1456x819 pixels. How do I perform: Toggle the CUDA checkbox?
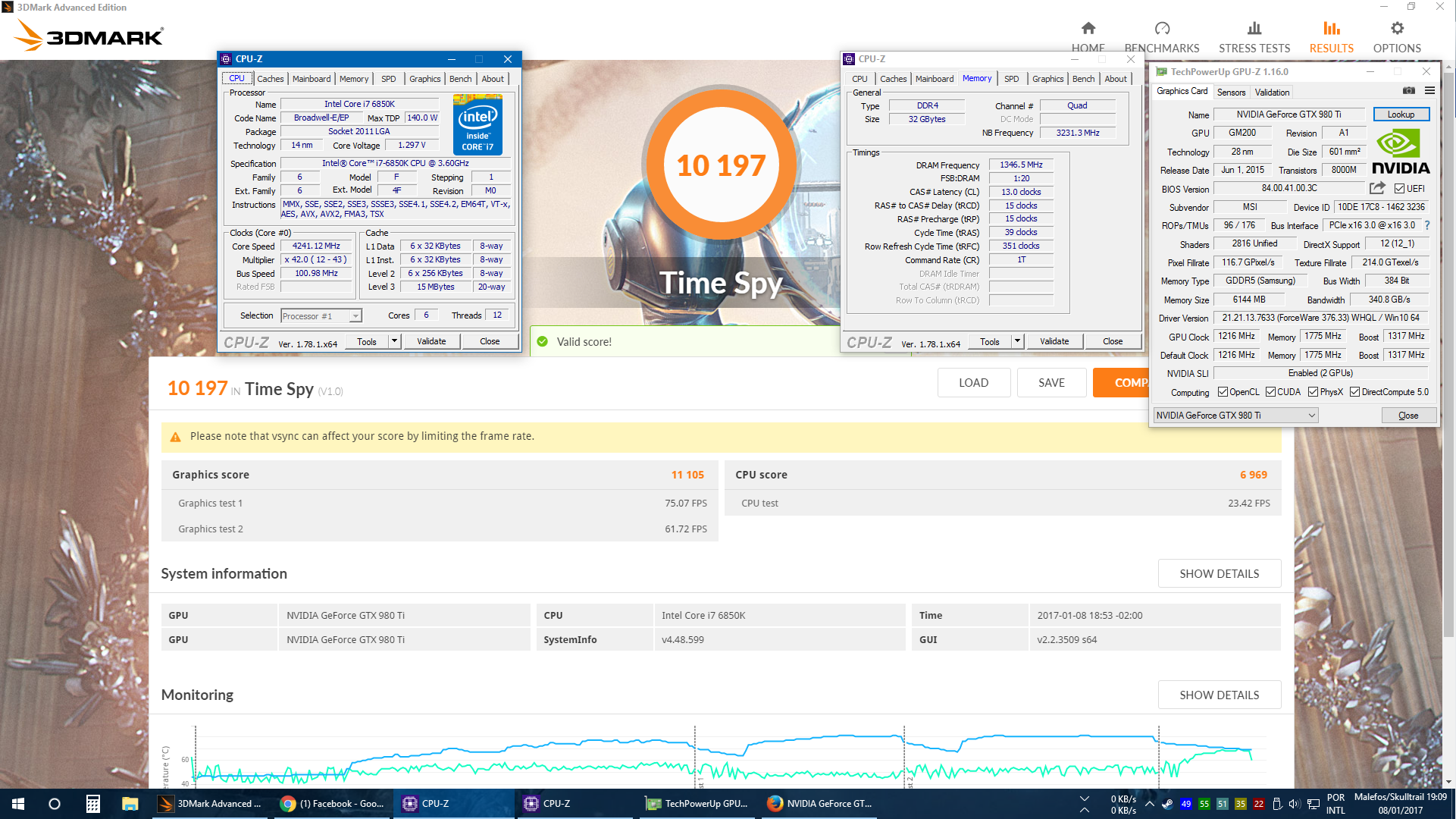pyautogui.click(x=1270, y=392)
